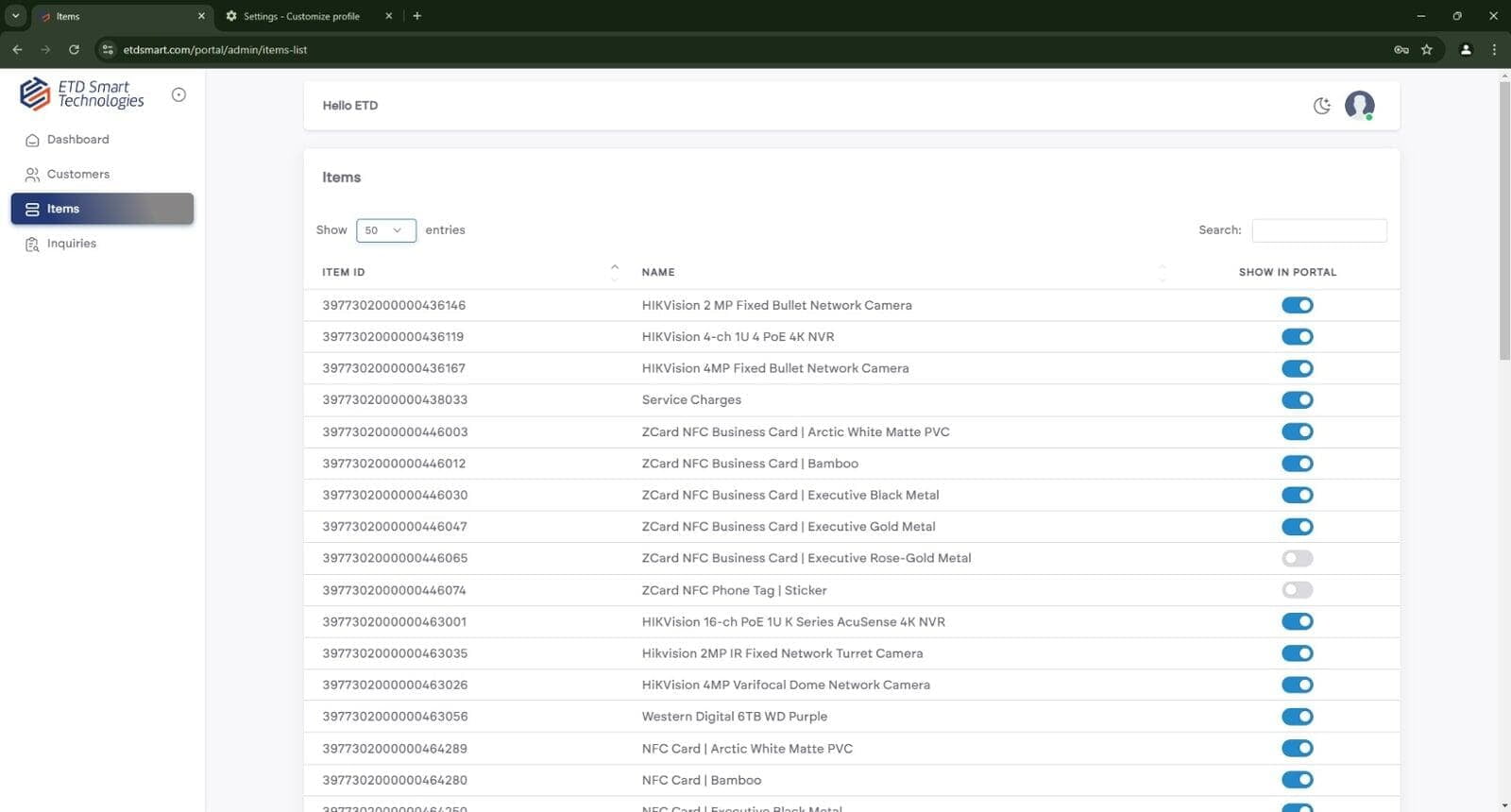
Task: Open Chrome's three-dot menu
Action: (1494, 49)
